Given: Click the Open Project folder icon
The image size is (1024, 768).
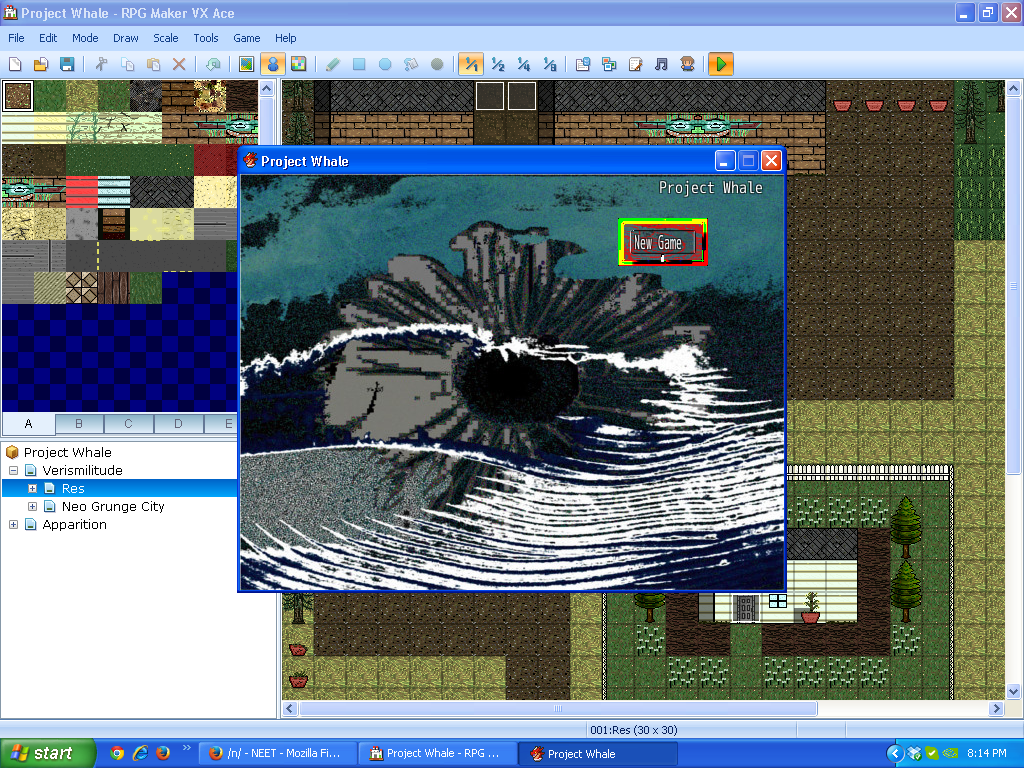Looking at the screenshot, I should coord(40,64).
